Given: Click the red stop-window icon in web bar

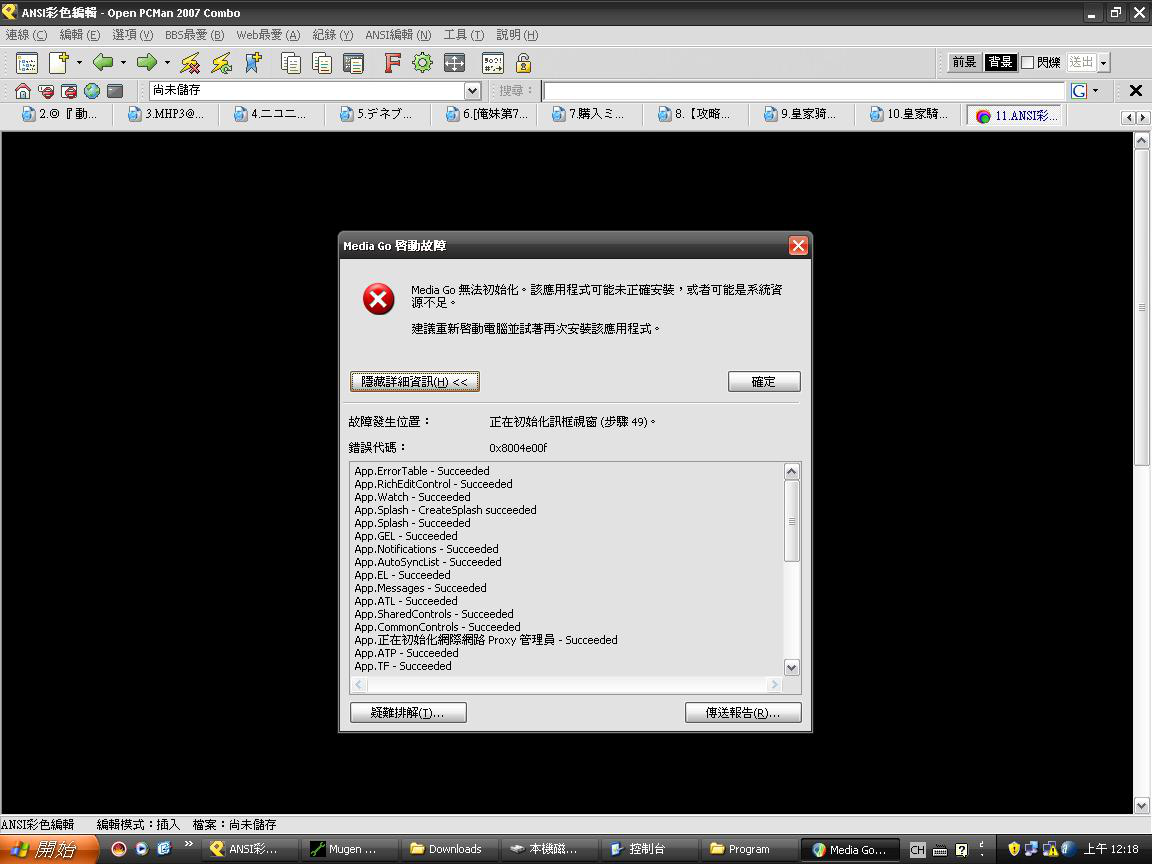Looking at the screenshot, I should click(69, 91).
